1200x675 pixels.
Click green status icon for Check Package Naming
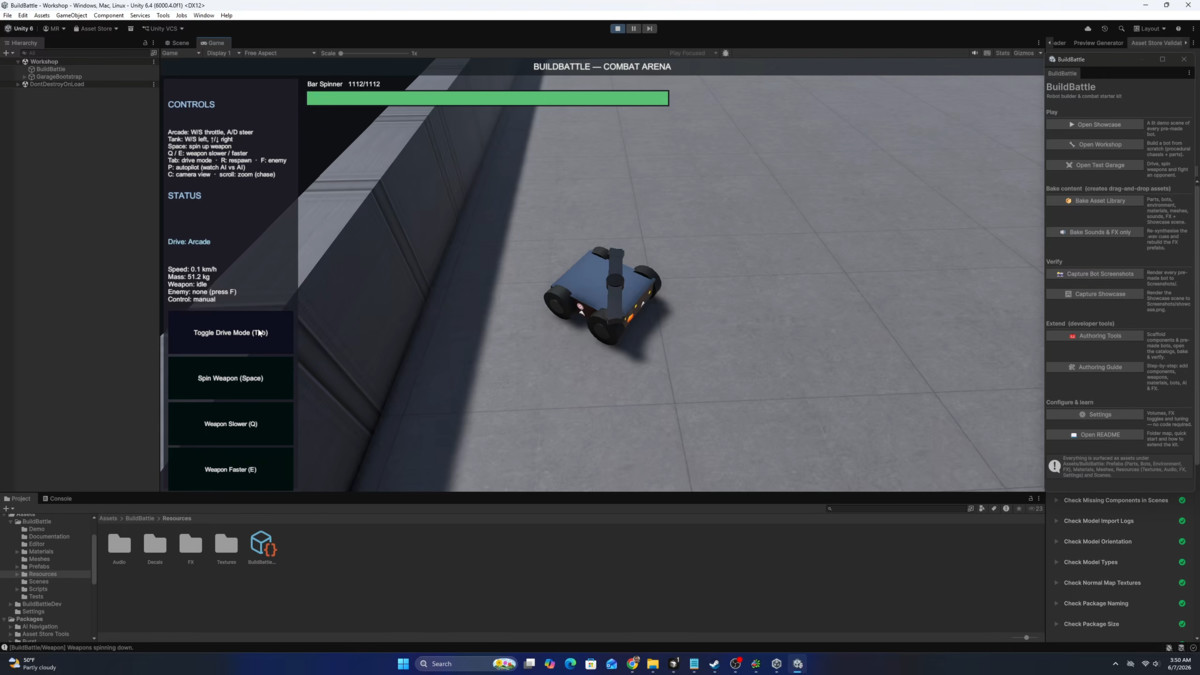(1182, 603)
